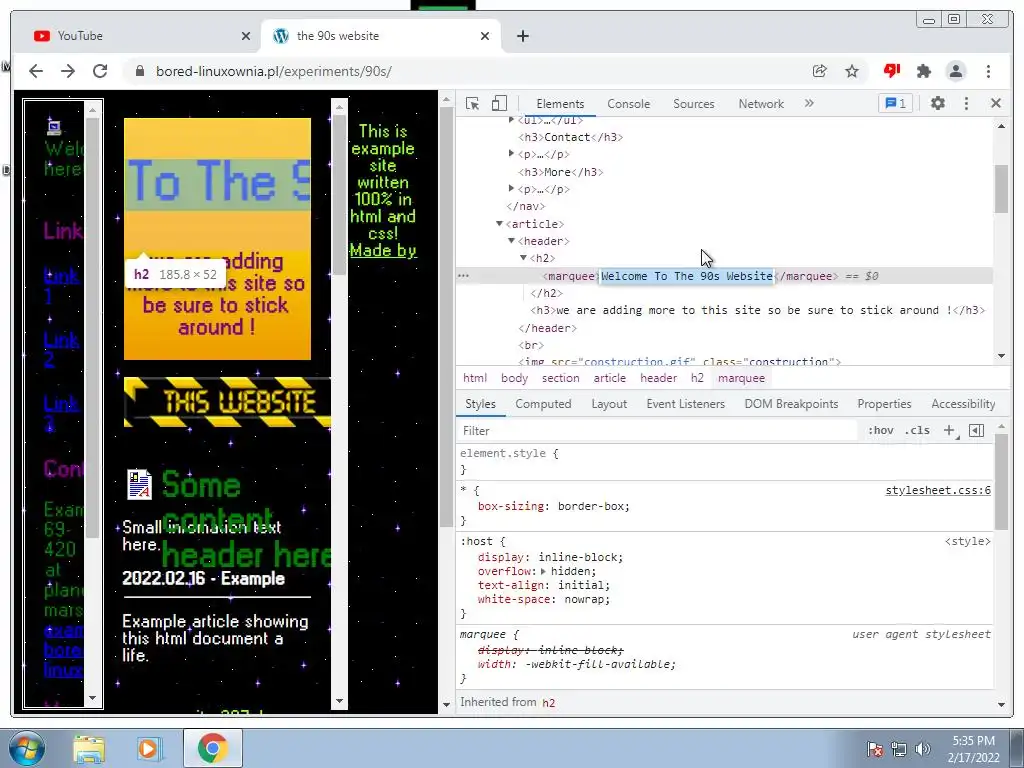Click the Elements panel vertical scrollbar thumb
The image size is (1024, 768).
(x=1001, y=189)
